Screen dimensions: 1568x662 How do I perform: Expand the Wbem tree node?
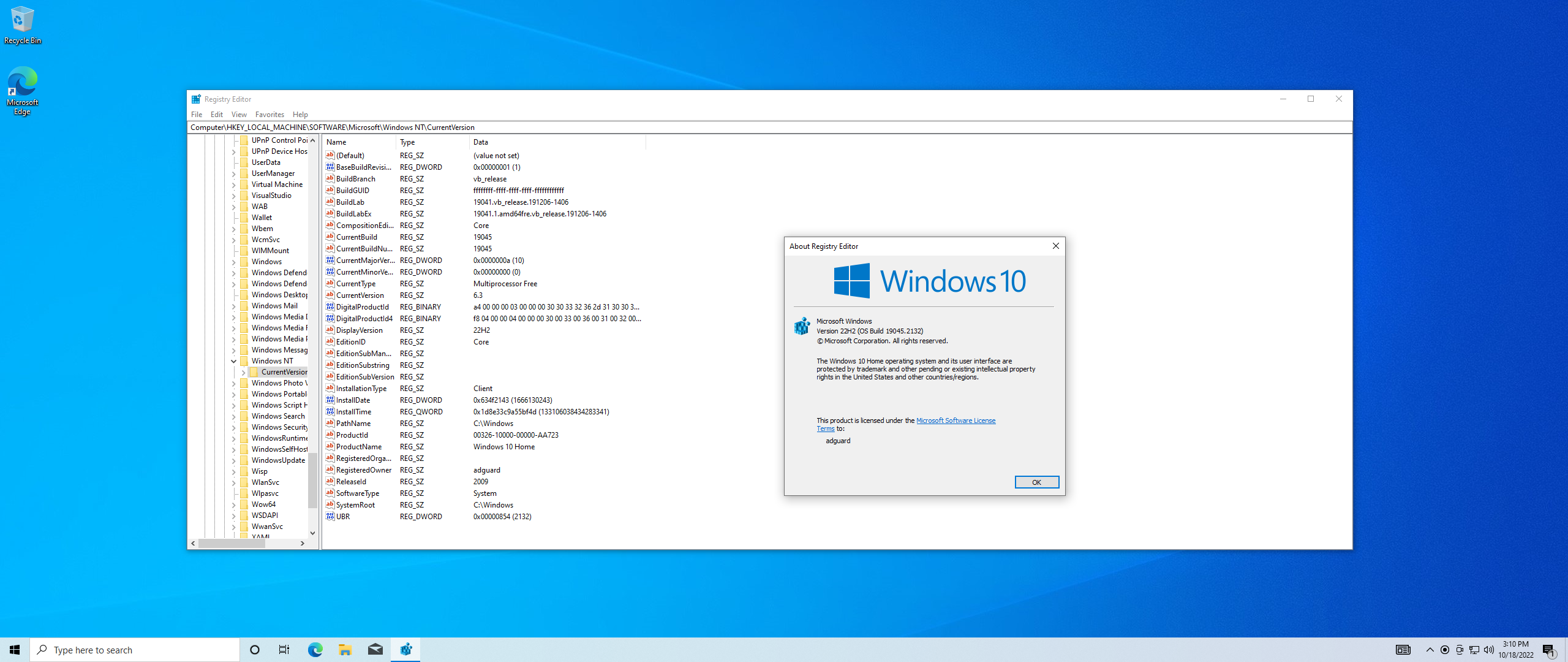coord(233,229)
